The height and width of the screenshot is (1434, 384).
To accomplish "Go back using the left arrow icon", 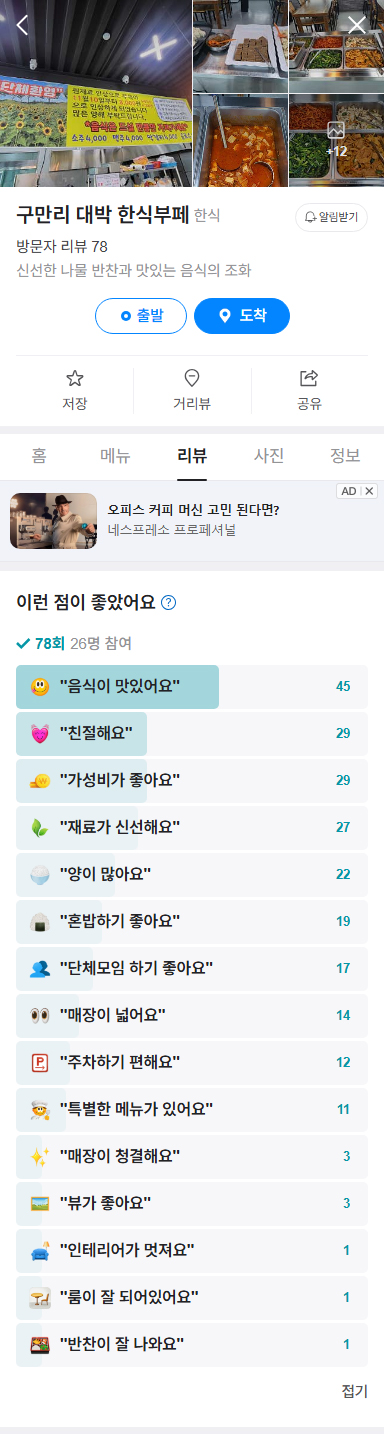I will (x=22, y=25).
